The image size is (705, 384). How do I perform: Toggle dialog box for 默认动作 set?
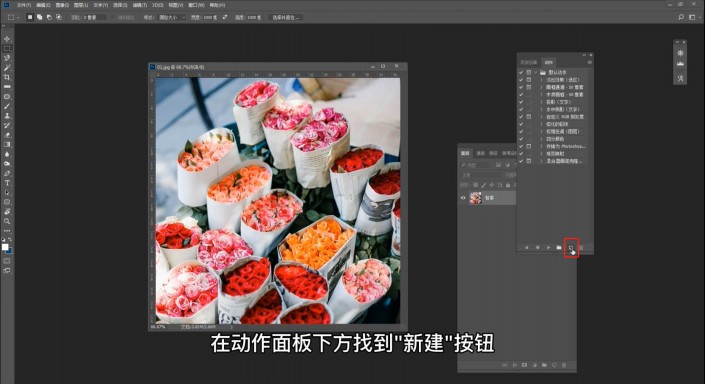pyautogui.click(x=529, y=72)
